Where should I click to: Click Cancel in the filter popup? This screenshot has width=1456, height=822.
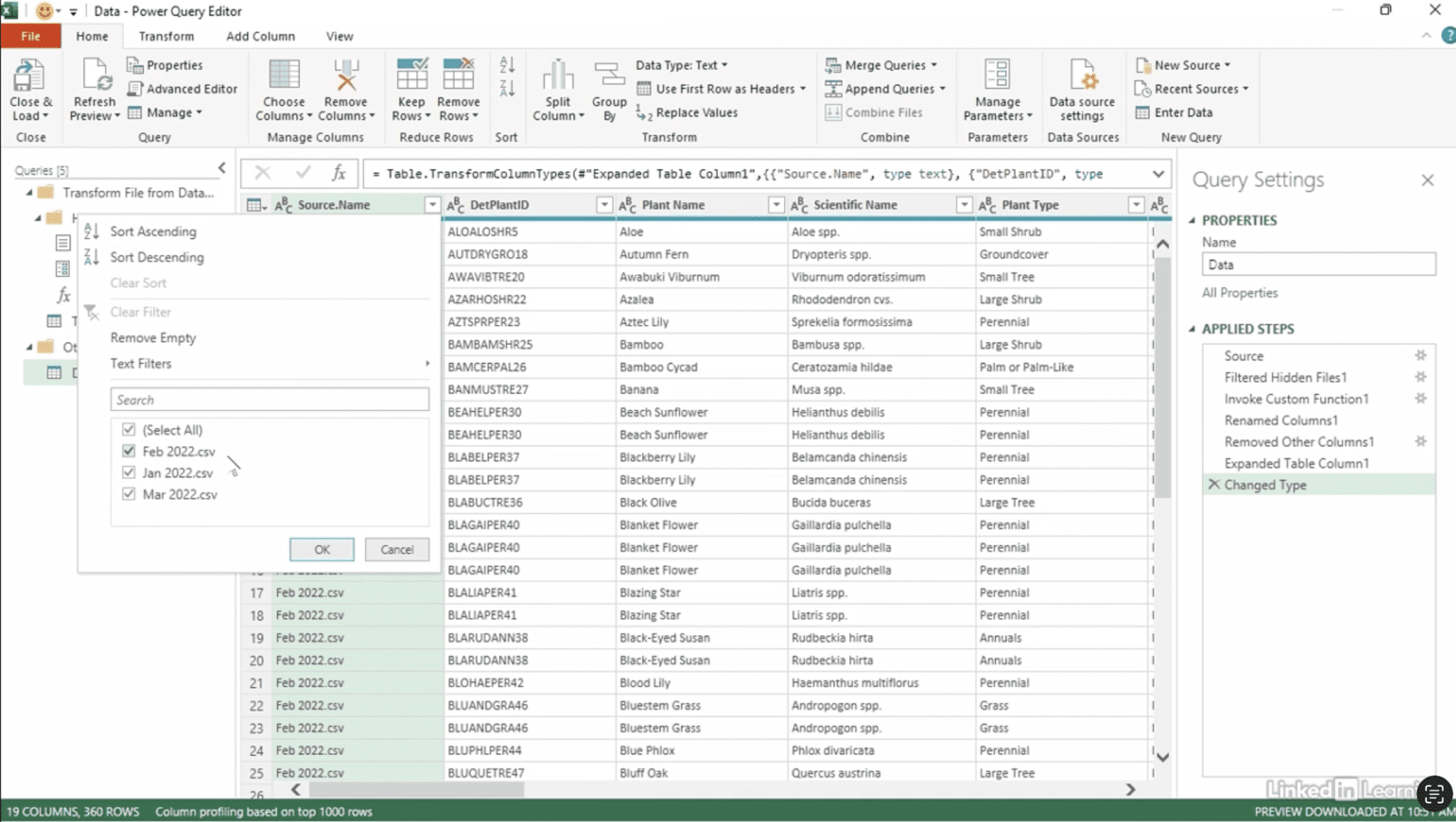[x=397, y=550]
